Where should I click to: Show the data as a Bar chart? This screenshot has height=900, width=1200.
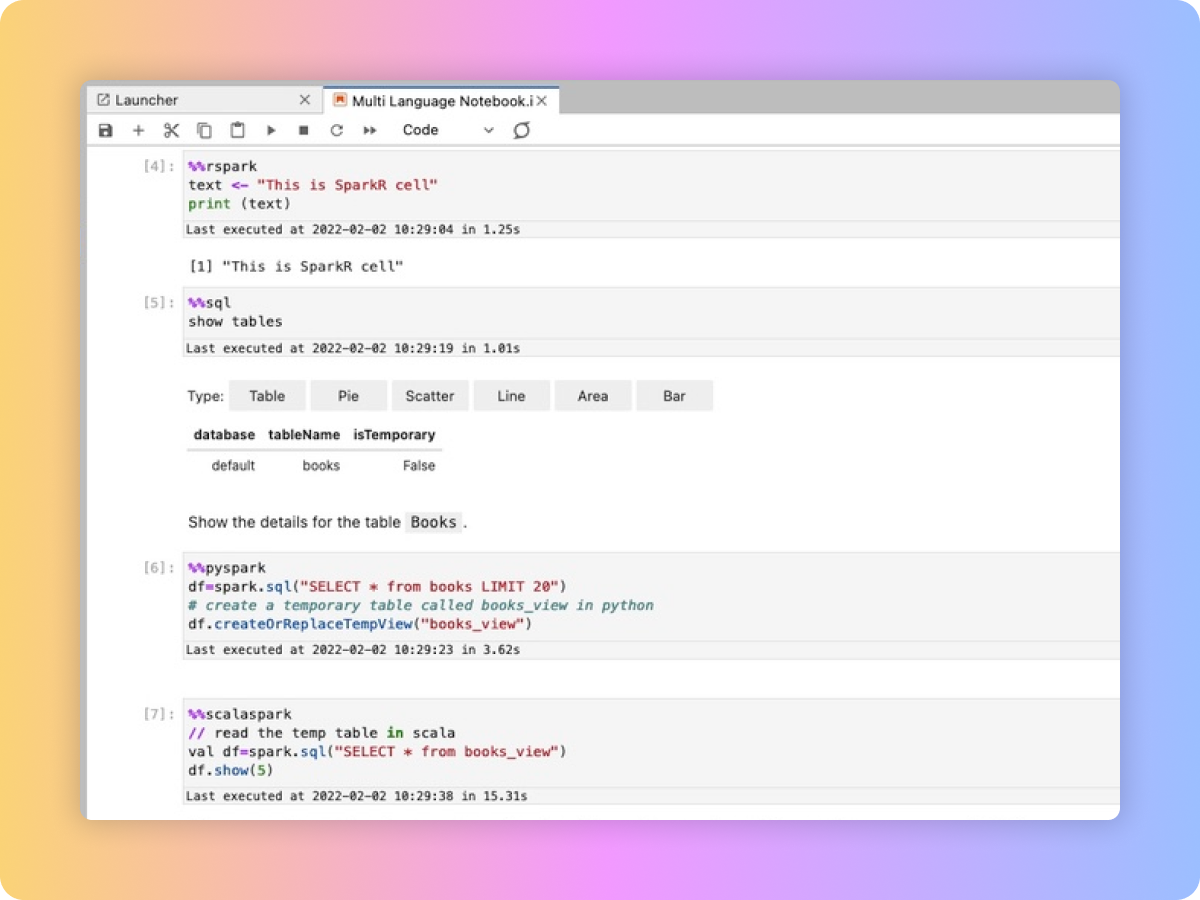(674, 395)
